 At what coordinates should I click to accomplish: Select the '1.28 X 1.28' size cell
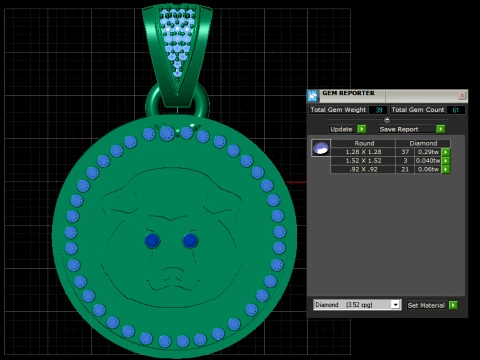(x=363, y=152)
